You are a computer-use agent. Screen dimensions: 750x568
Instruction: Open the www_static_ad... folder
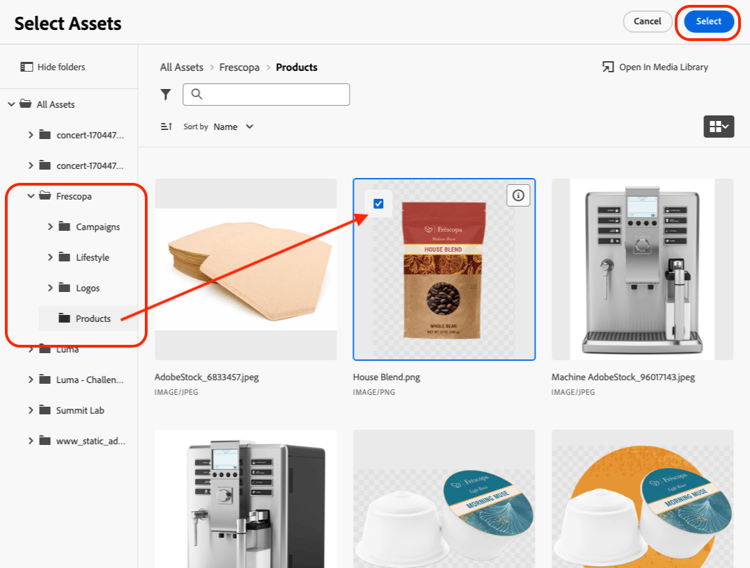(90, 441)
